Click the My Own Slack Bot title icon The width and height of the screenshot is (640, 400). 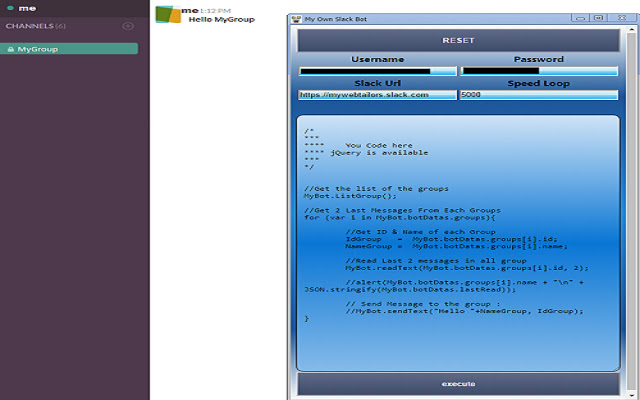pos(296,20)
